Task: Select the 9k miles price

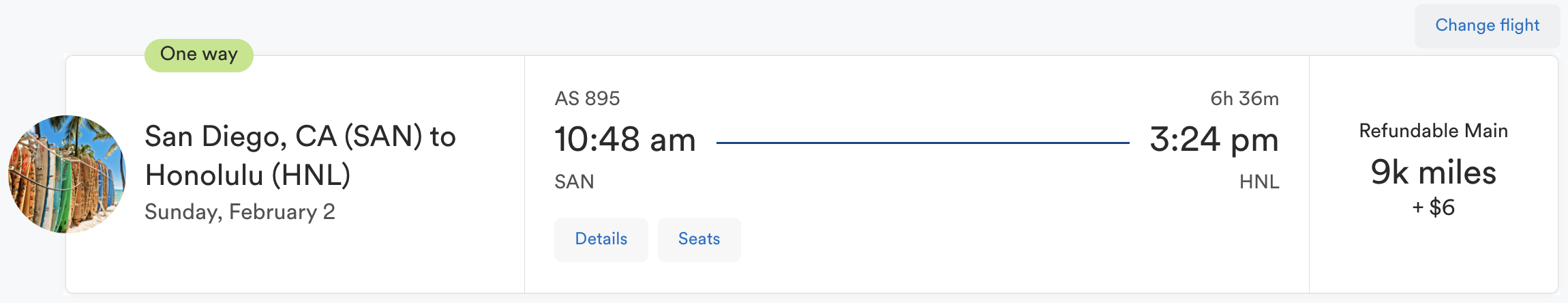Action: tap(1433, 172)
